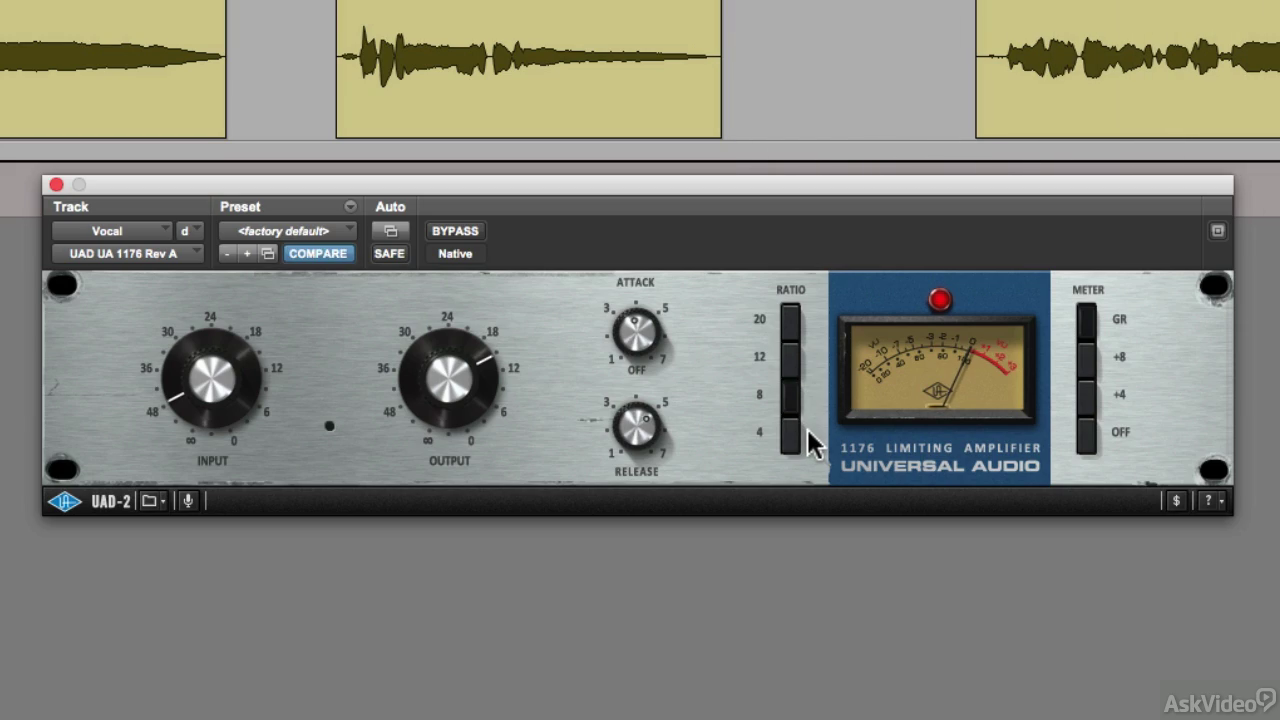Open the UAD-2 preset folder icon
The image size is (1280, 720).
(152, 501)
